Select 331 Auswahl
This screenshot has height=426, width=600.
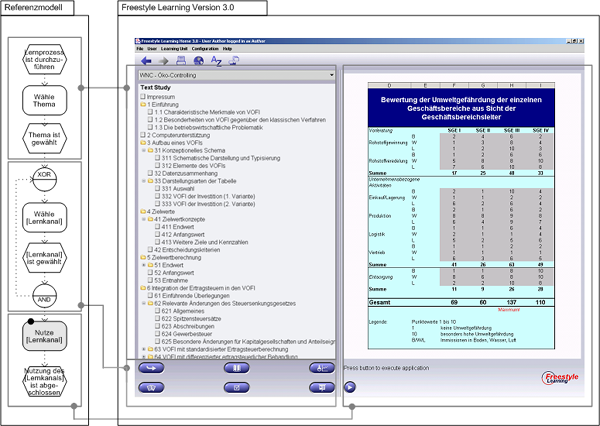tap(178, 189)
